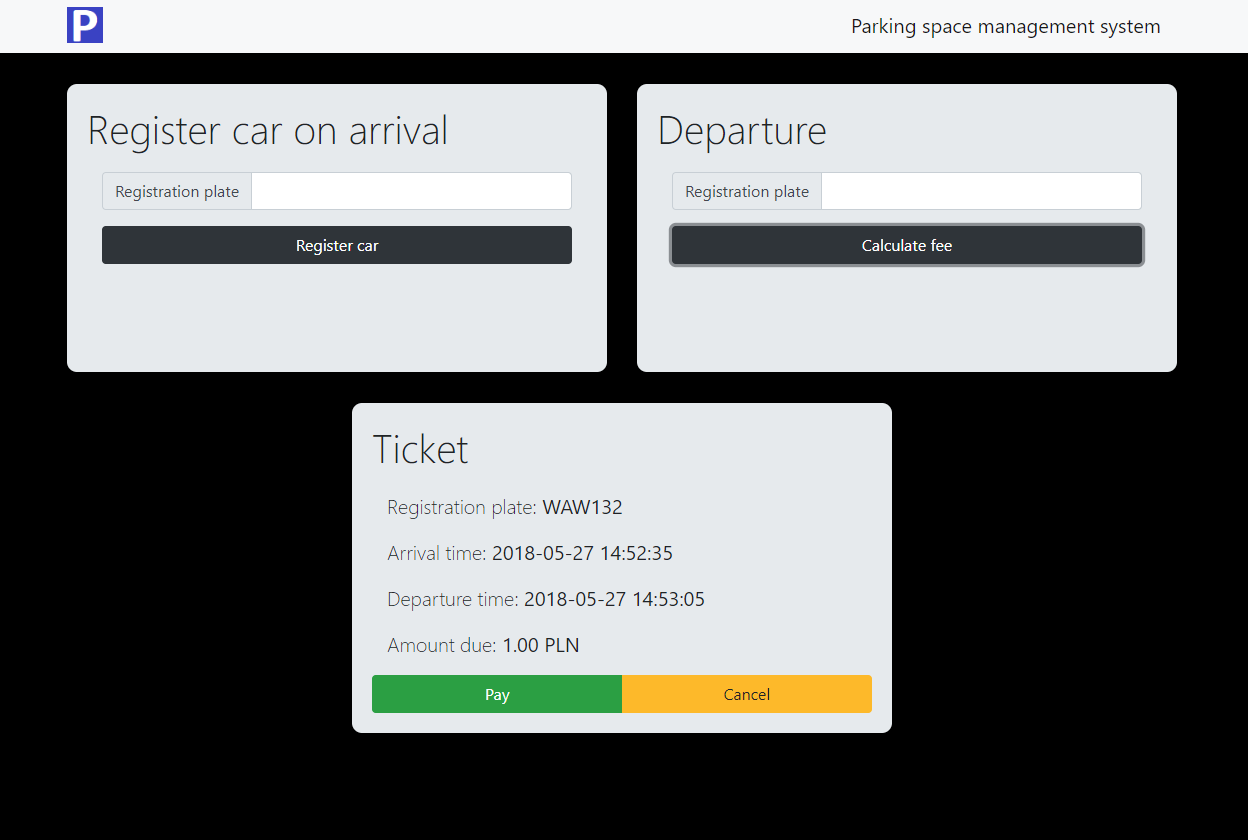Click the Amount due label text

click(442, 645)
